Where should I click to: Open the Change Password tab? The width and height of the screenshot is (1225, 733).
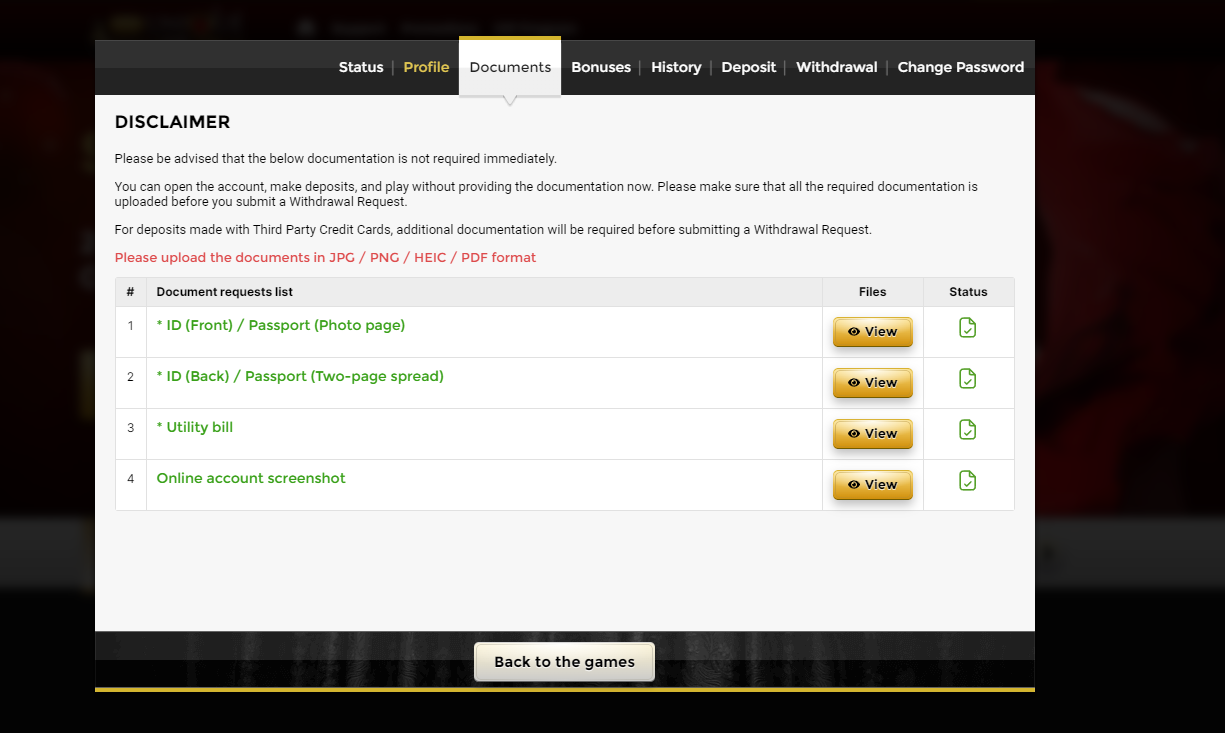(960, 67)
